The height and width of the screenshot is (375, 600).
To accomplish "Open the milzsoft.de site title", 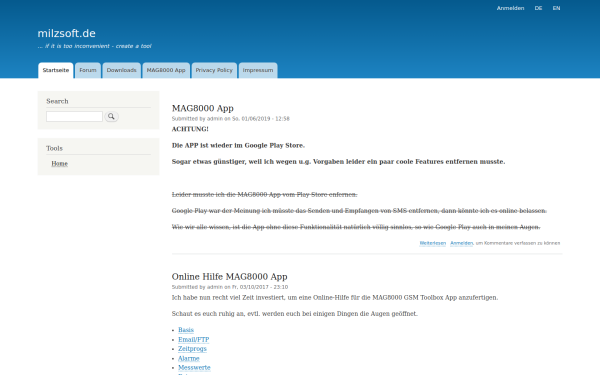I will coord(67,33).
